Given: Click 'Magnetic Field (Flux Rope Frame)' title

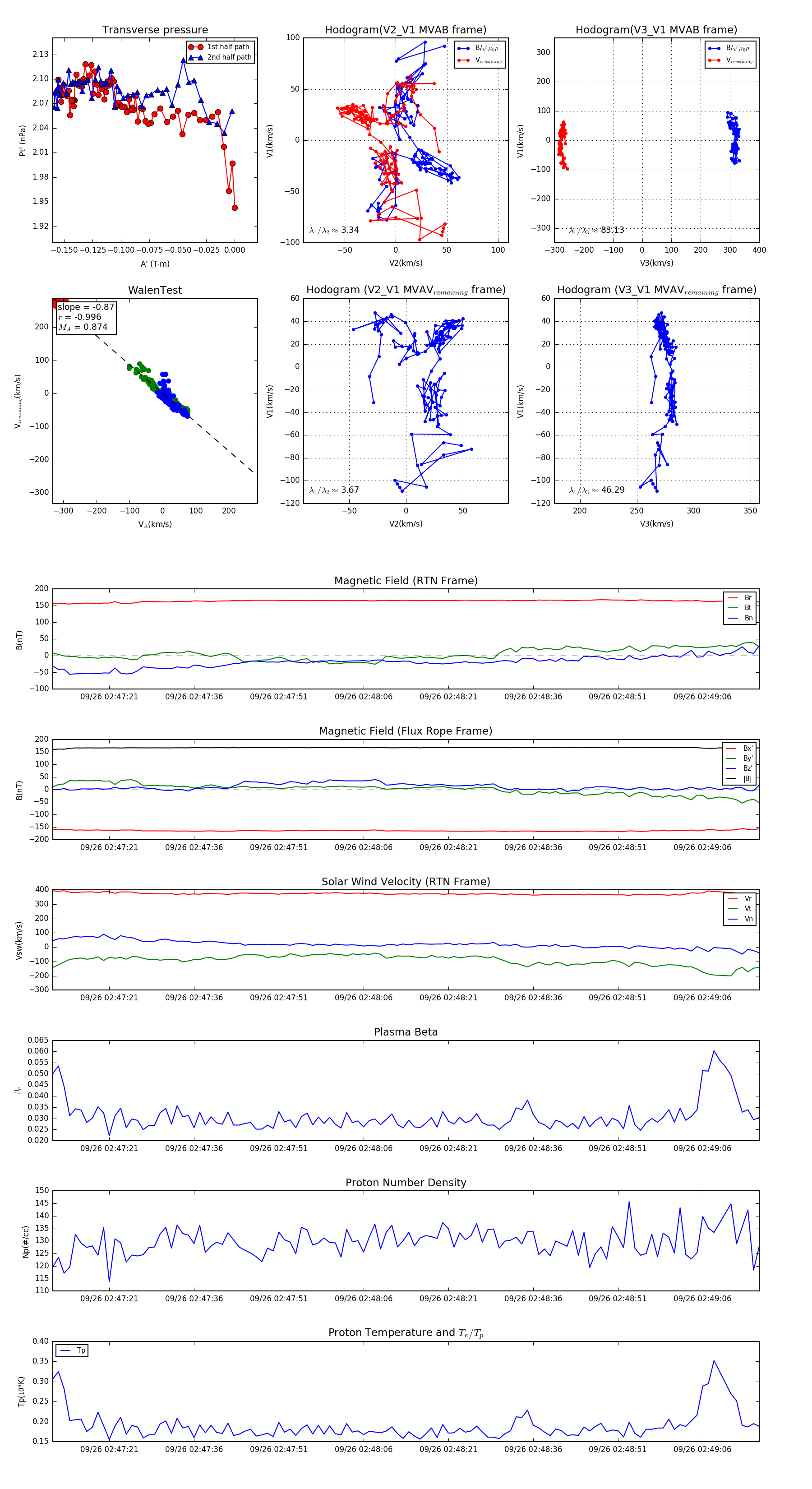Looking at the screenshot, I should pyautogui.click(x=406, y=731).
